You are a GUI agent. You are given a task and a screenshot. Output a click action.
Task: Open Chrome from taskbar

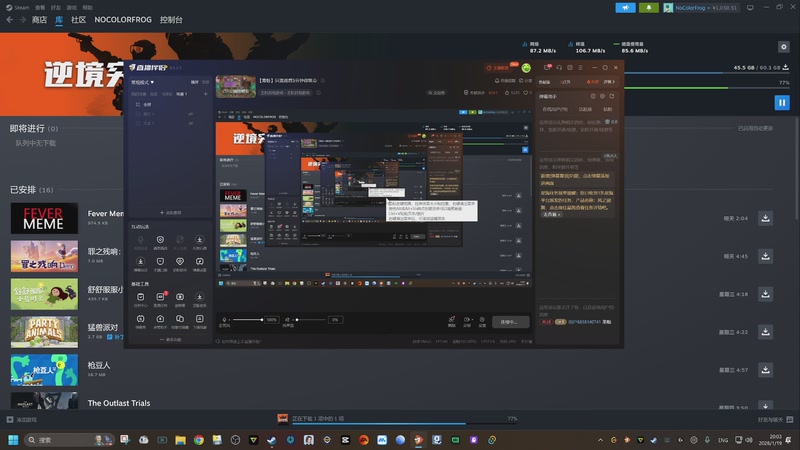click(198, 440)
